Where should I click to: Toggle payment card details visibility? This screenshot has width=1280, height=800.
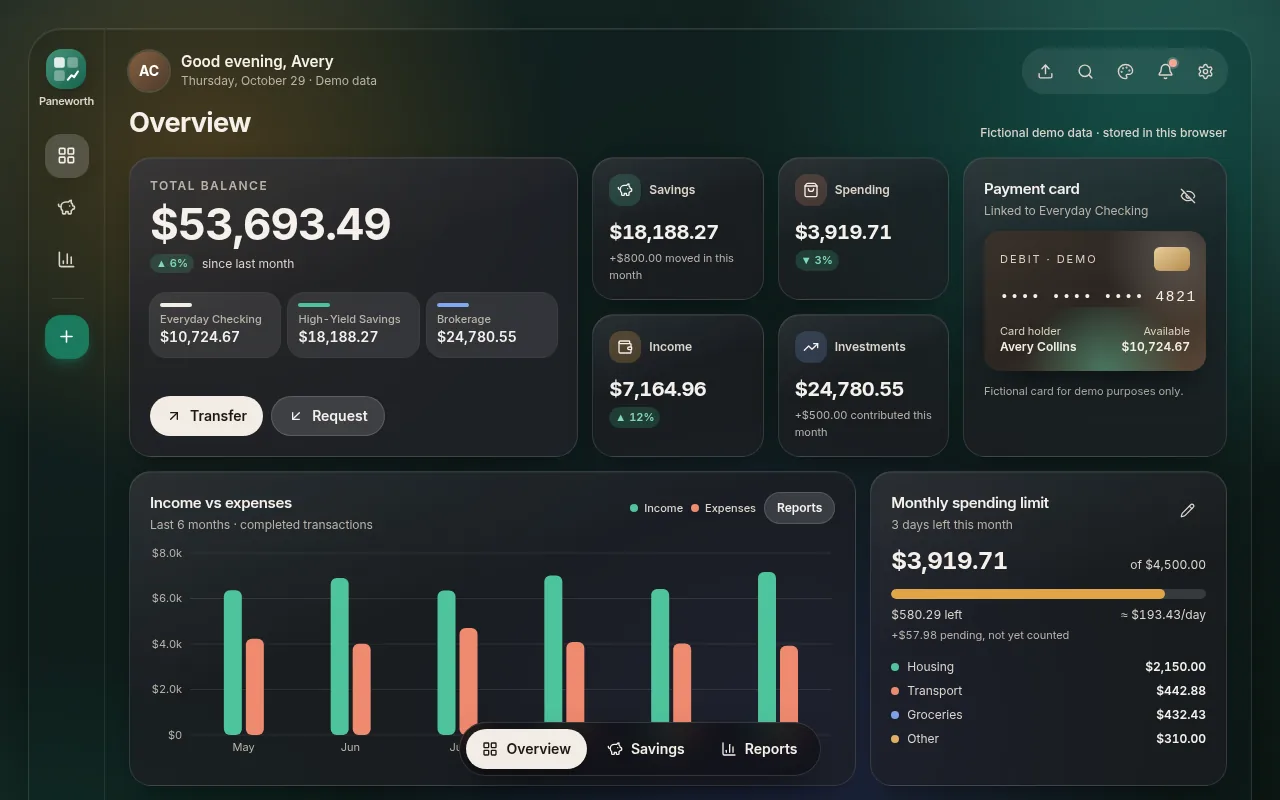(1188, 196)
